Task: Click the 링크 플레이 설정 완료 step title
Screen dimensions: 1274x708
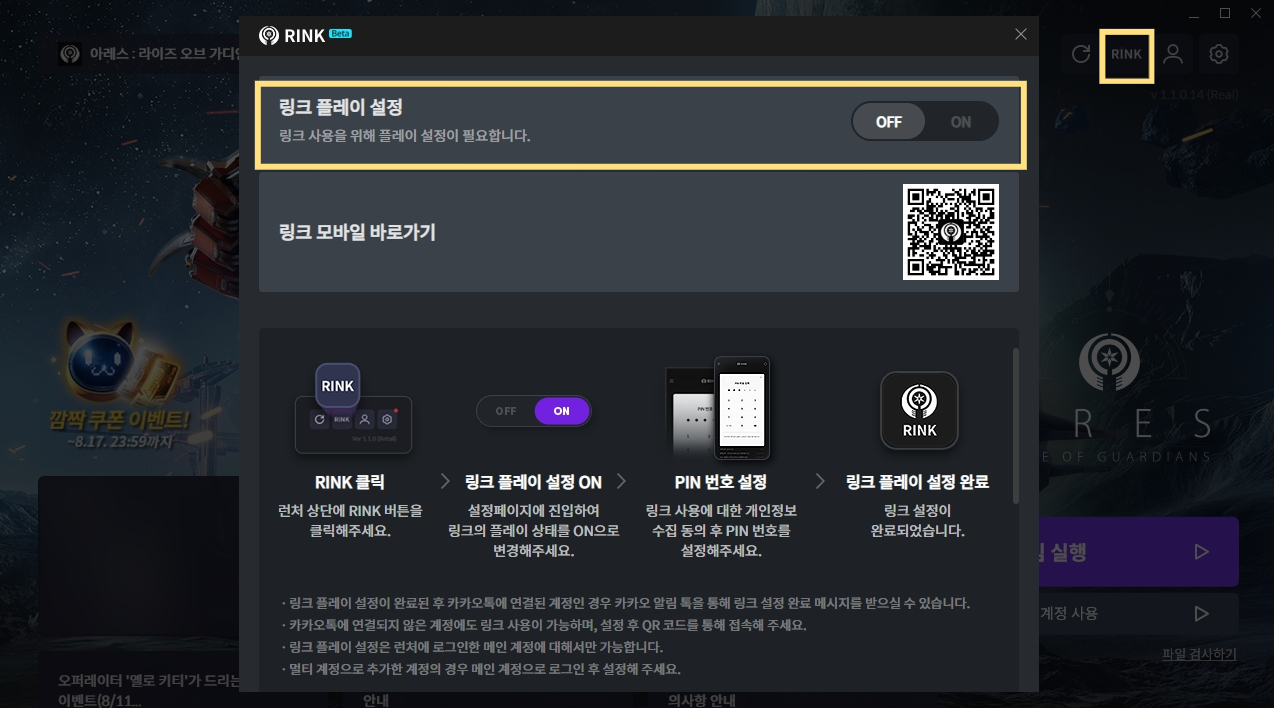Action: pos(917,482)
